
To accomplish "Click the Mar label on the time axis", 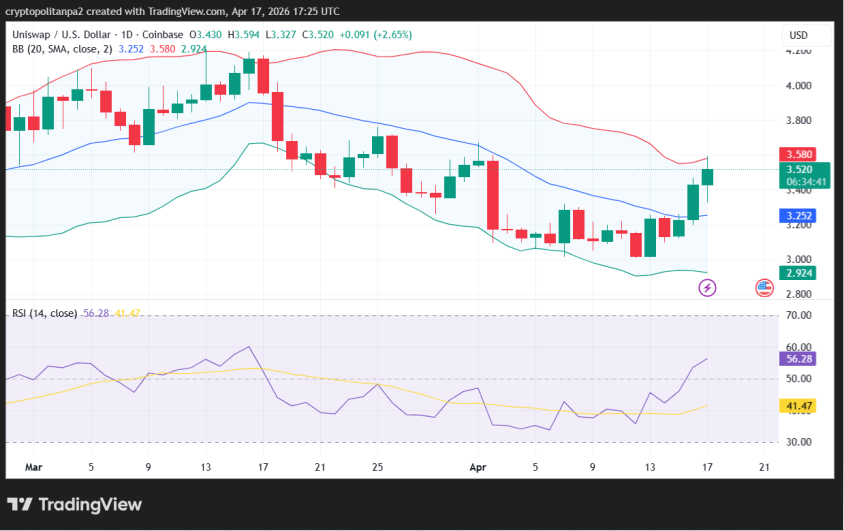I will pyautogui.click(x=34, y=466).
